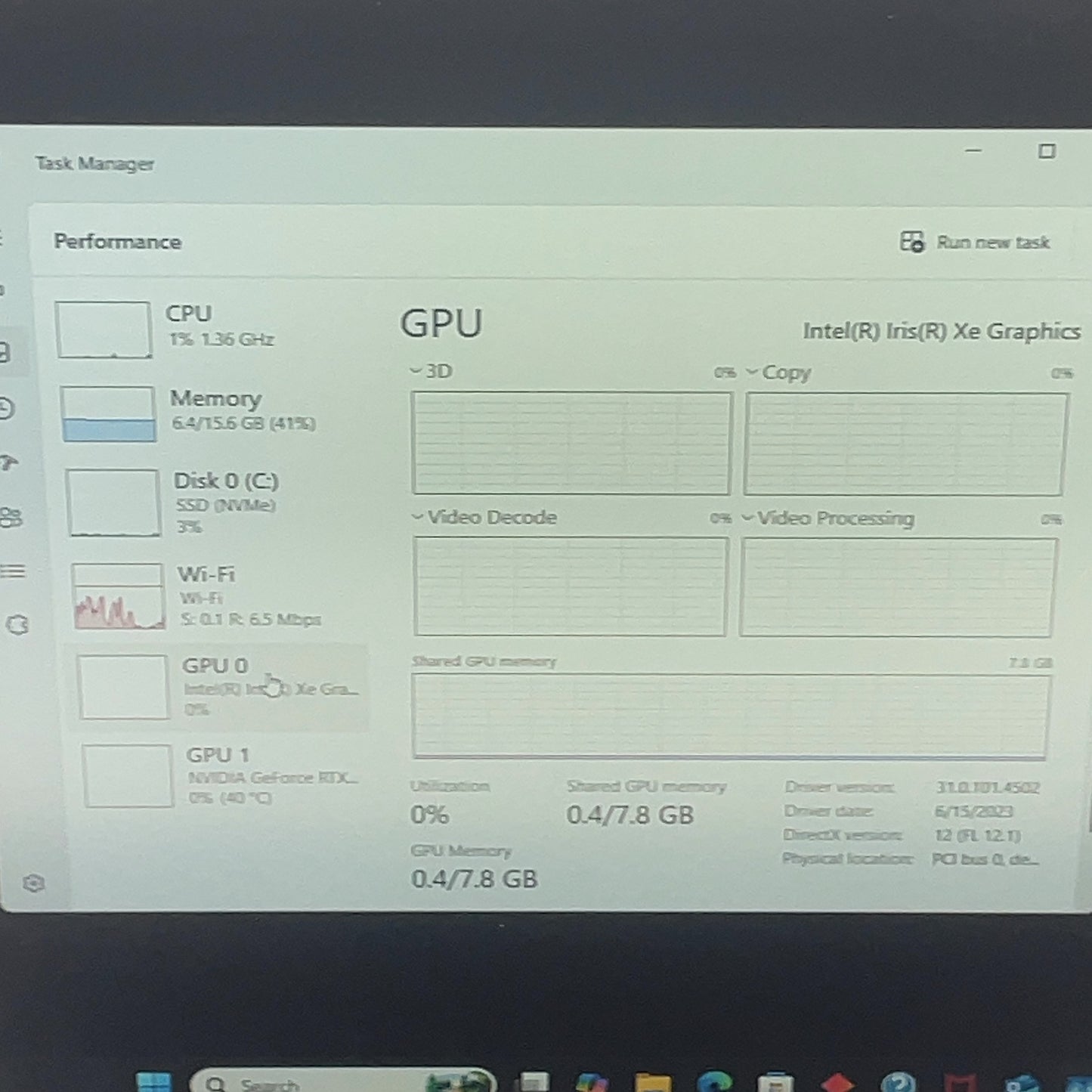This screenshot has height=1092, width=1092.
Task: Click driver date 6/15/2023
Action: pos(974,812)
